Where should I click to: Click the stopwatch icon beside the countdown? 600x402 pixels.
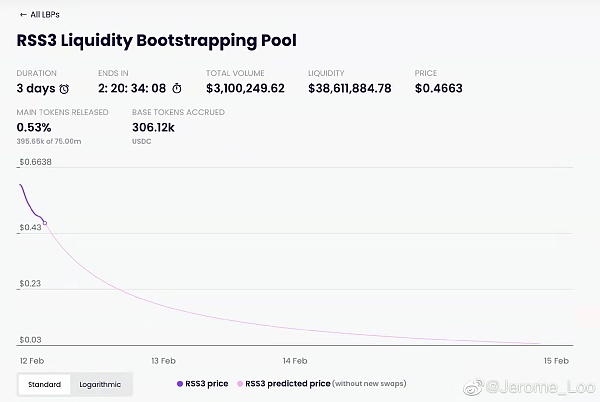[177, 89]
